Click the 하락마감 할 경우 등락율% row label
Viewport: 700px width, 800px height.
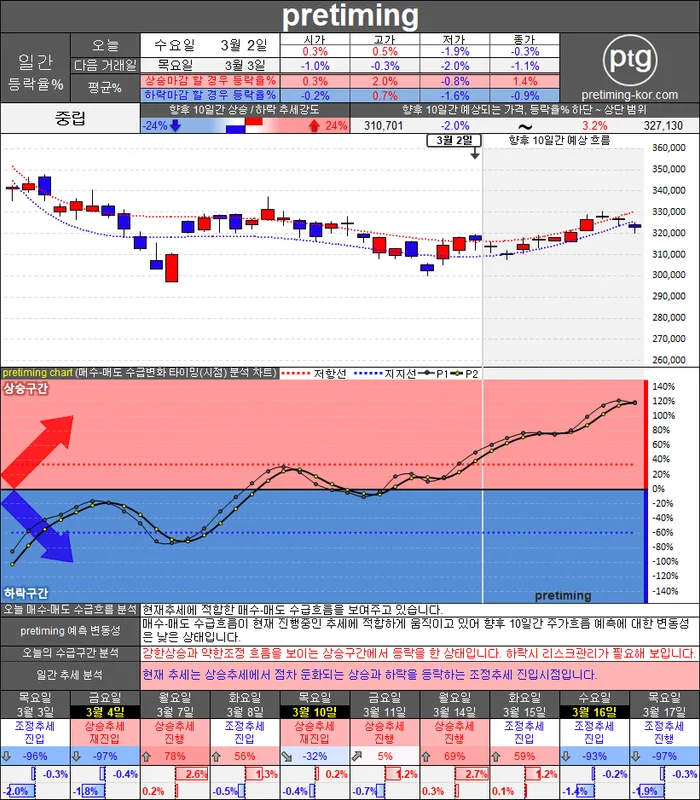(210, 95)
